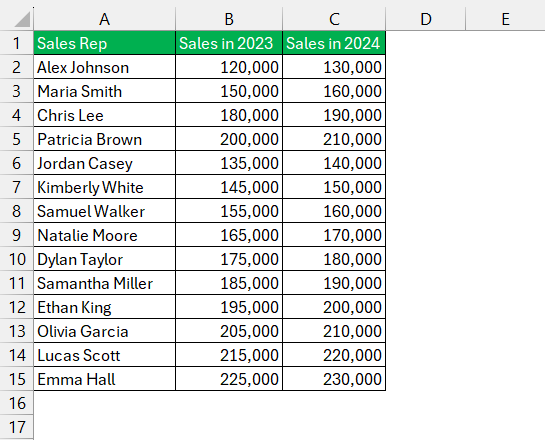Screen dimensions: 545x440
Task: Click Jordan Casey's 2024 value 140,000
Action: [334, 163]
